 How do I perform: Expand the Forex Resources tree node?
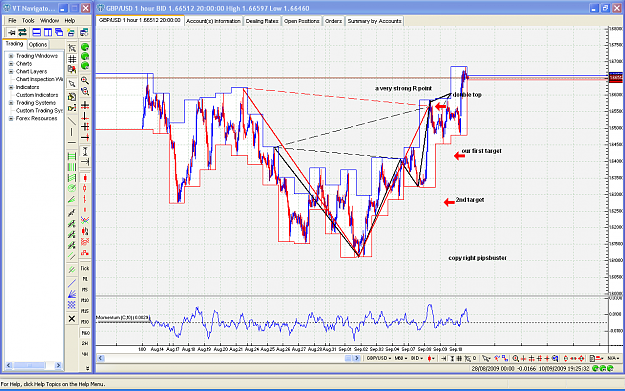pyautogui.click(x=11, y=118)
